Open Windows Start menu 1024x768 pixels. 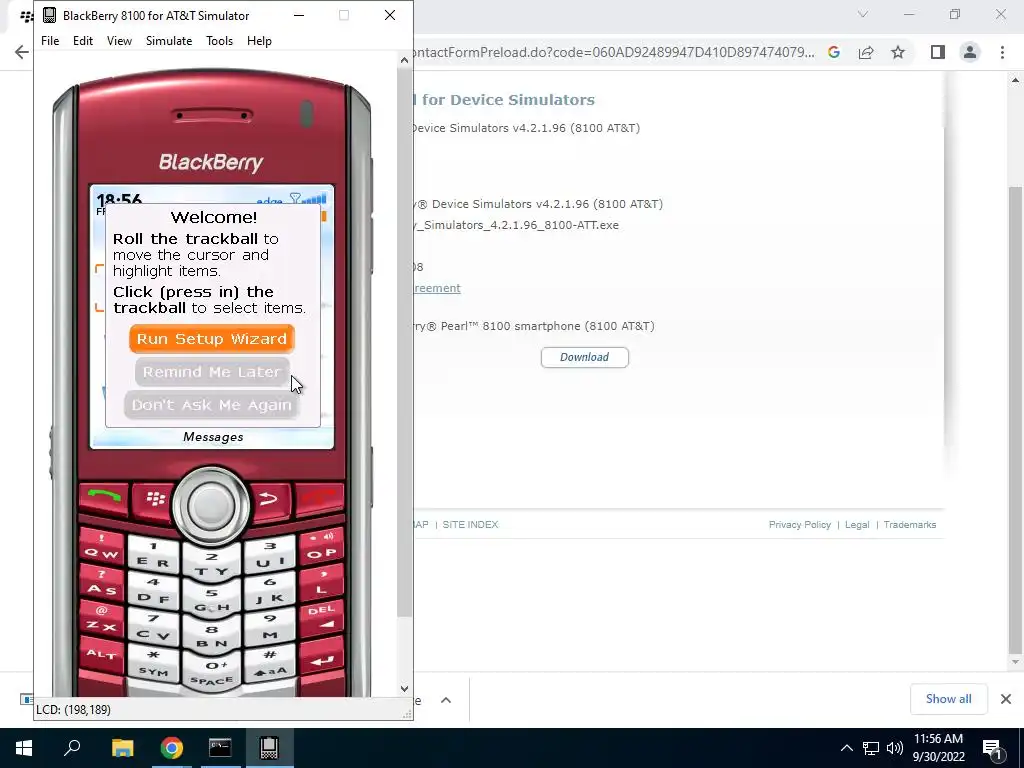24,748
